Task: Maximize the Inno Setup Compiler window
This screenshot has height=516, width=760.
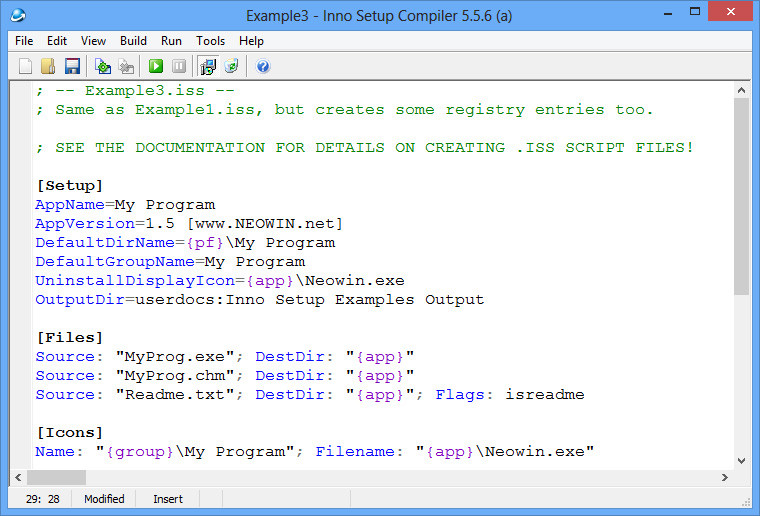Action: pyautogui.click(x=695, y=12)
